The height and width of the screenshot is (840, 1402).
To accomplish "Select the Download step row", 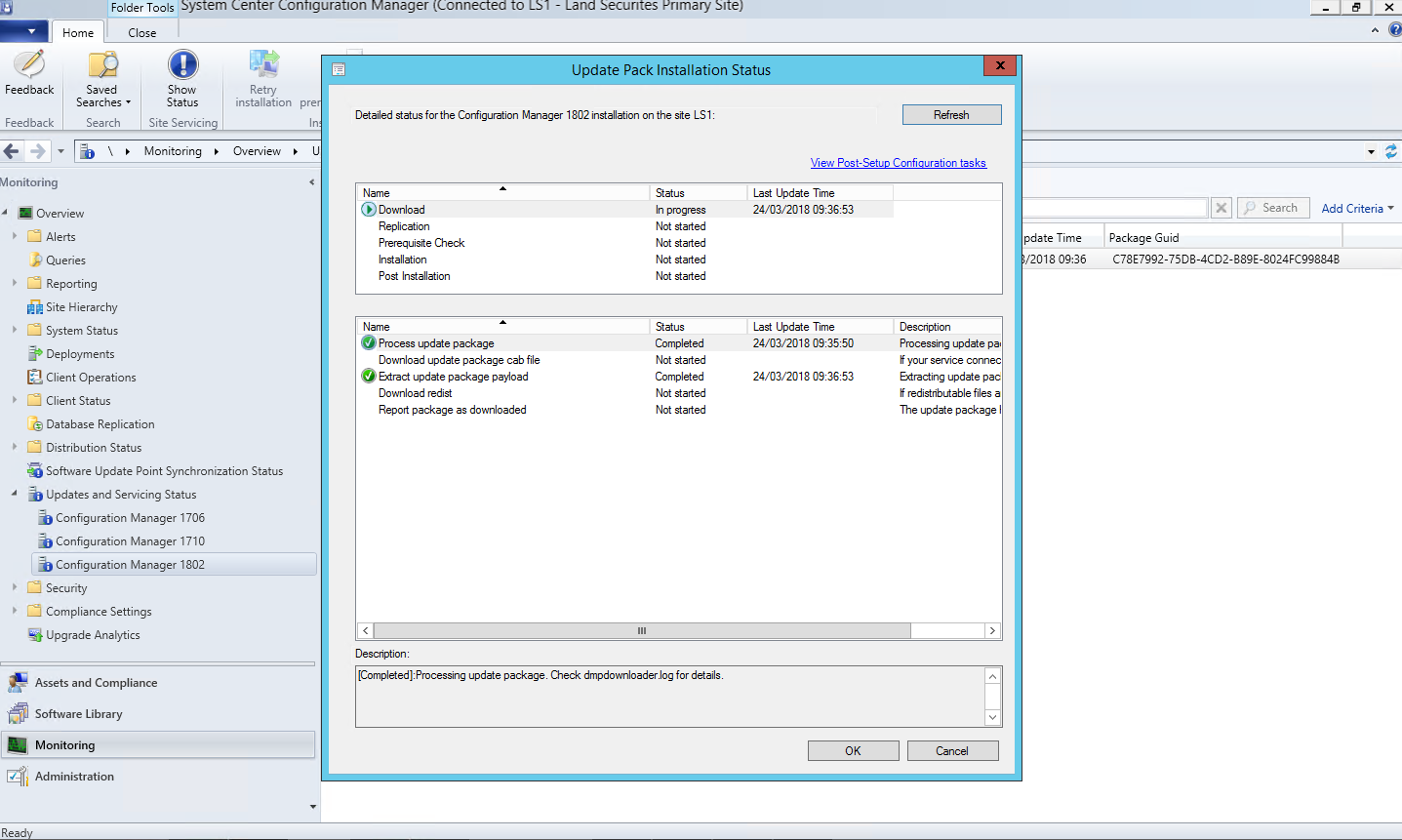I will 625,210.
